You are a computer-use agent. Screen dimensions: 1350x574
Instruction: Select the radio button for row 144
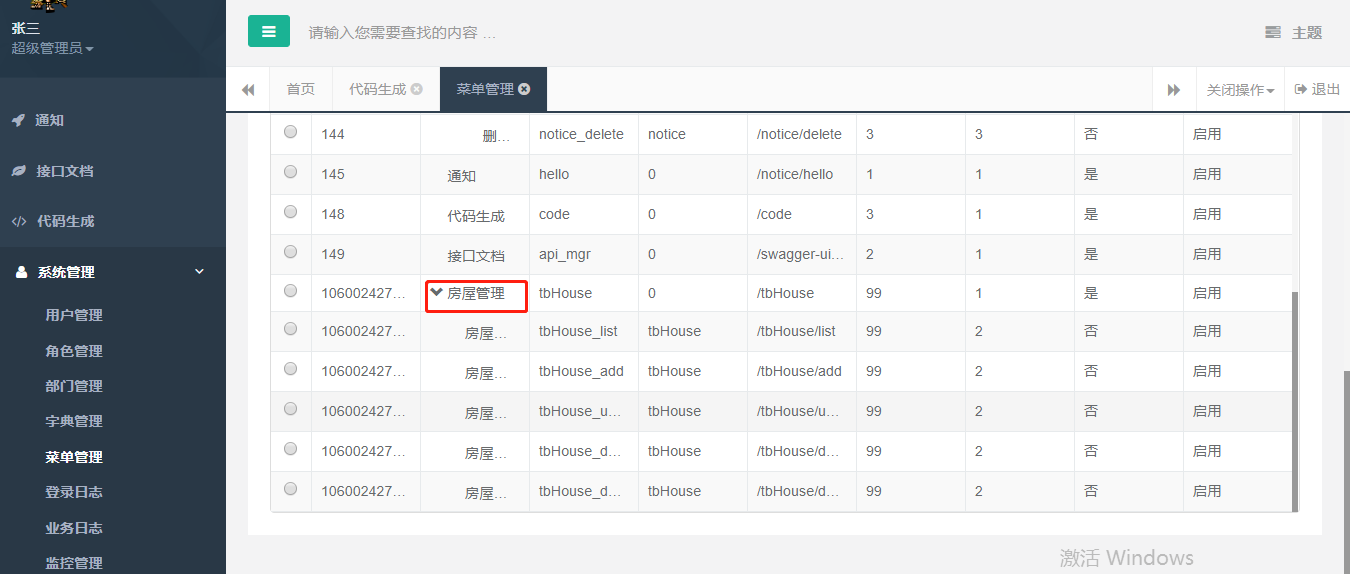point(291,132)
